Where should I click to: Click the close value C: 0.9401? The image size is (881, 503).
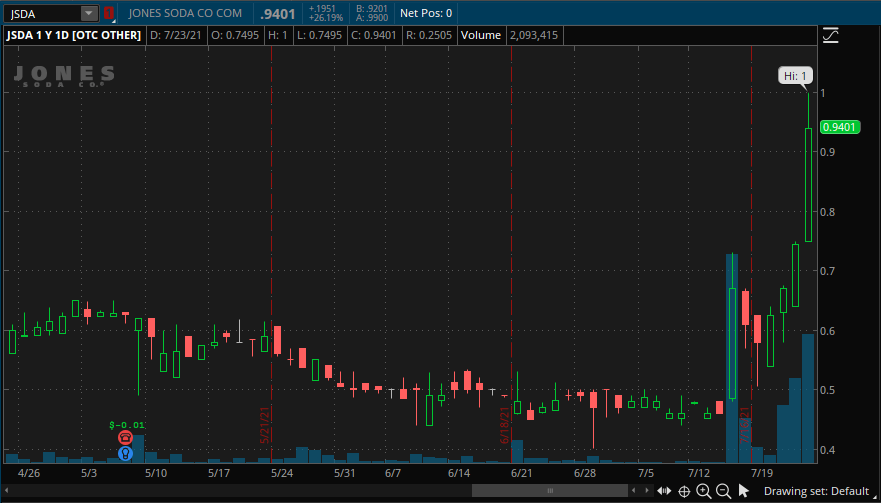coord(374,35)
